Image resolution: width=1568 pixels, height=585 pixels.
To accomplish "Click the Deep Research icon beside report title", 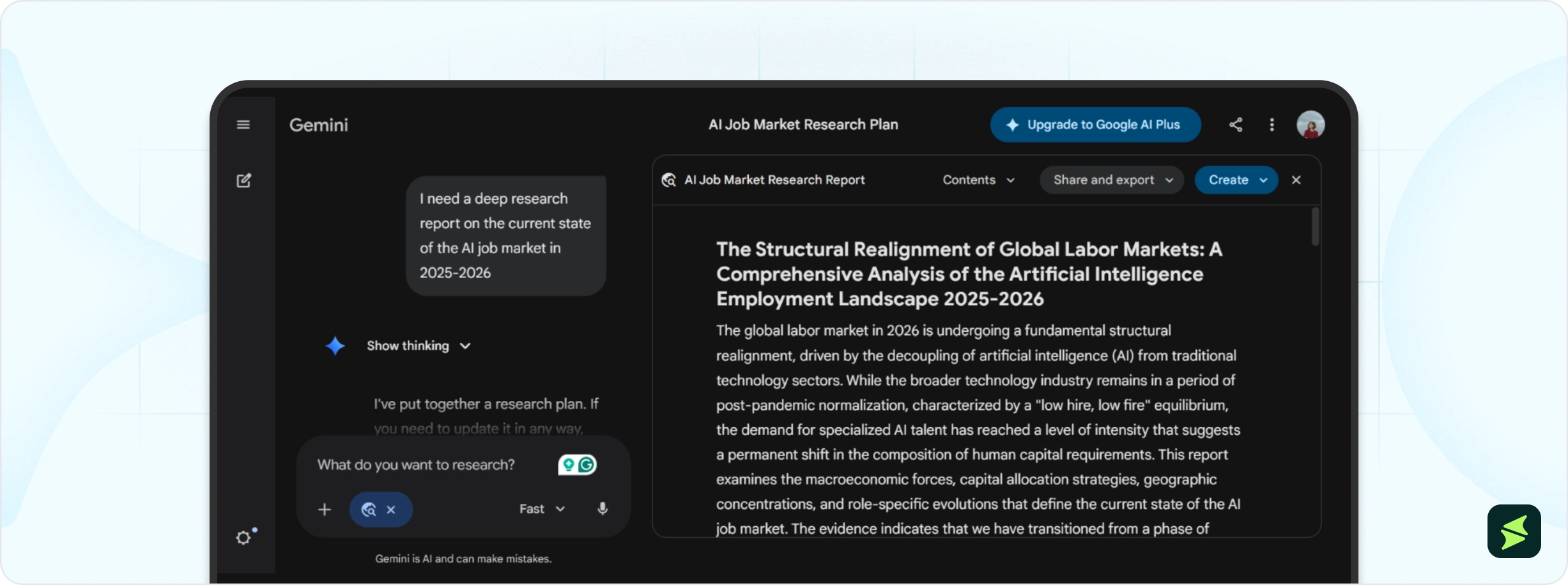I will (x=668, y=180).
